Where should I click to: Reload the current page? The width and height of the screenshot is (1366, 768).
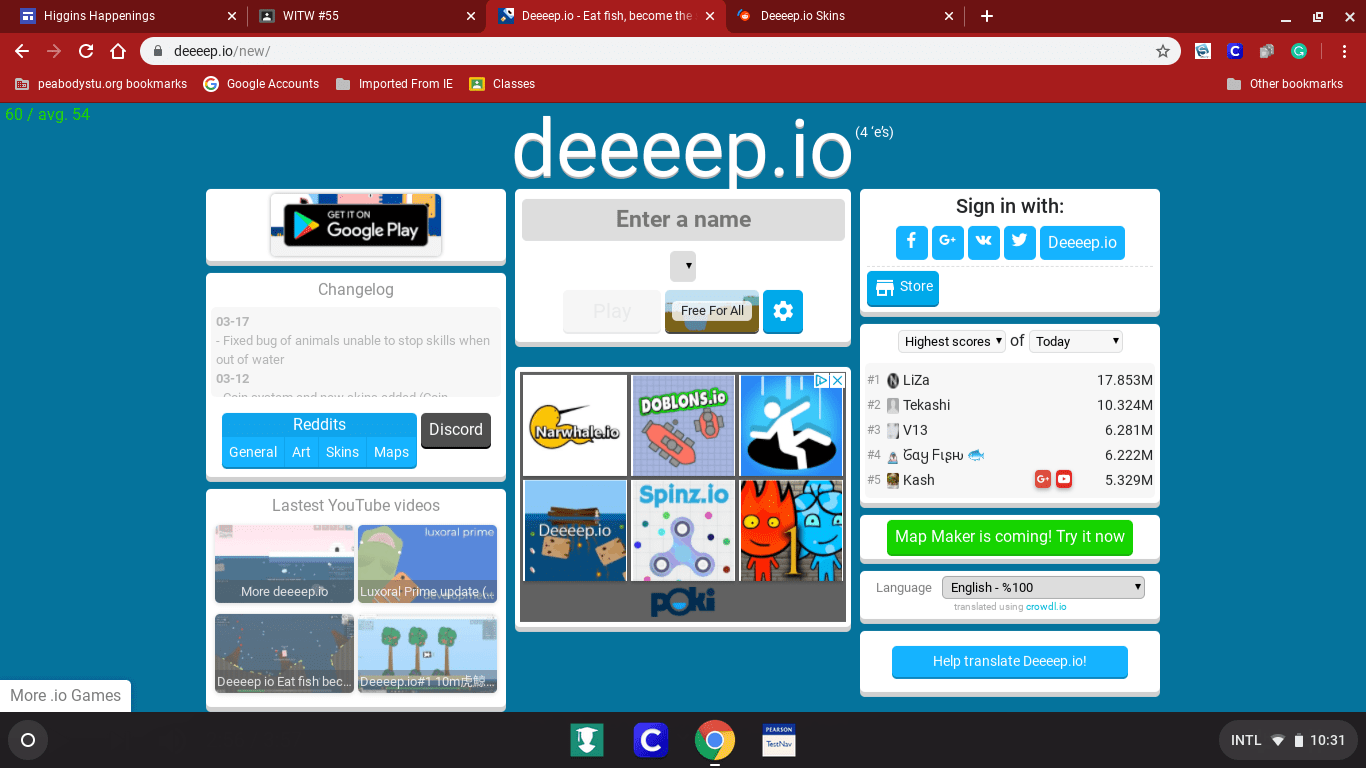86,51
